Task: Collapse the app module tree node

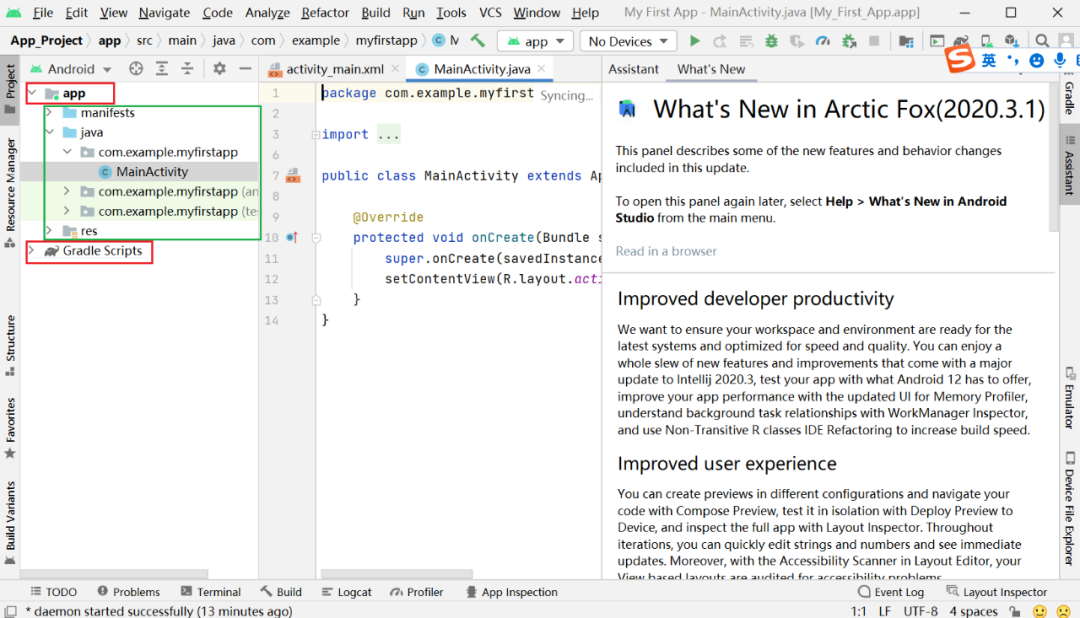Action: click(32, 93)
